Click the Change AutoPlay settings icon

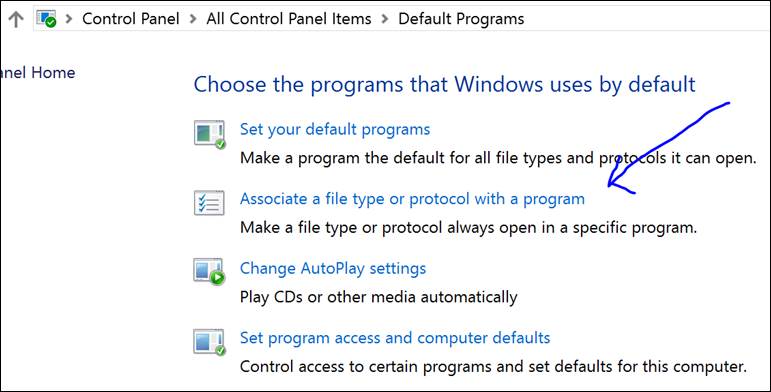(x=209, y=272)
